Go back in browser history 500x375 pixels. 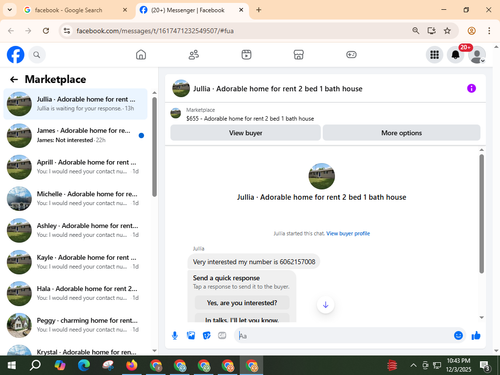tap(11, 31)
